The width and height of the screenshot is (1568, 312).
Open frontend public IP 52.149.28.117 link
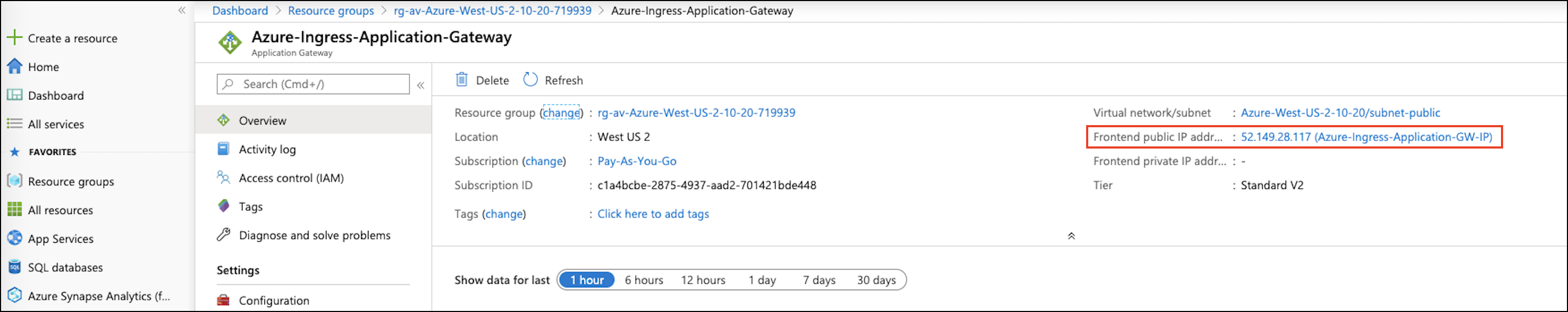point(1366,137)
